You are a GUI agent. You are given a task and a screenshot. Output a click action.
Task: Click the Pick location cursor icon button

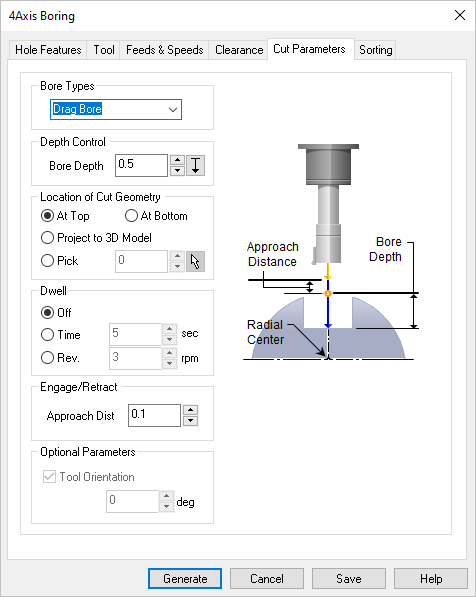(195, 262)
